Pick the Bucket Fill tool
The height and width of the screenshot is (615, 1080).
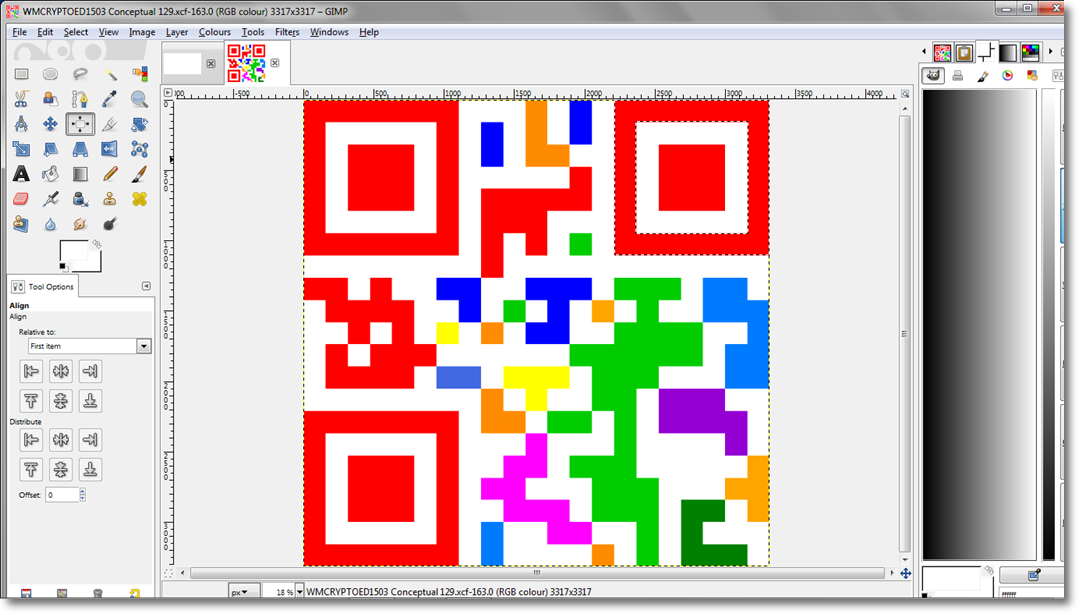50,174
